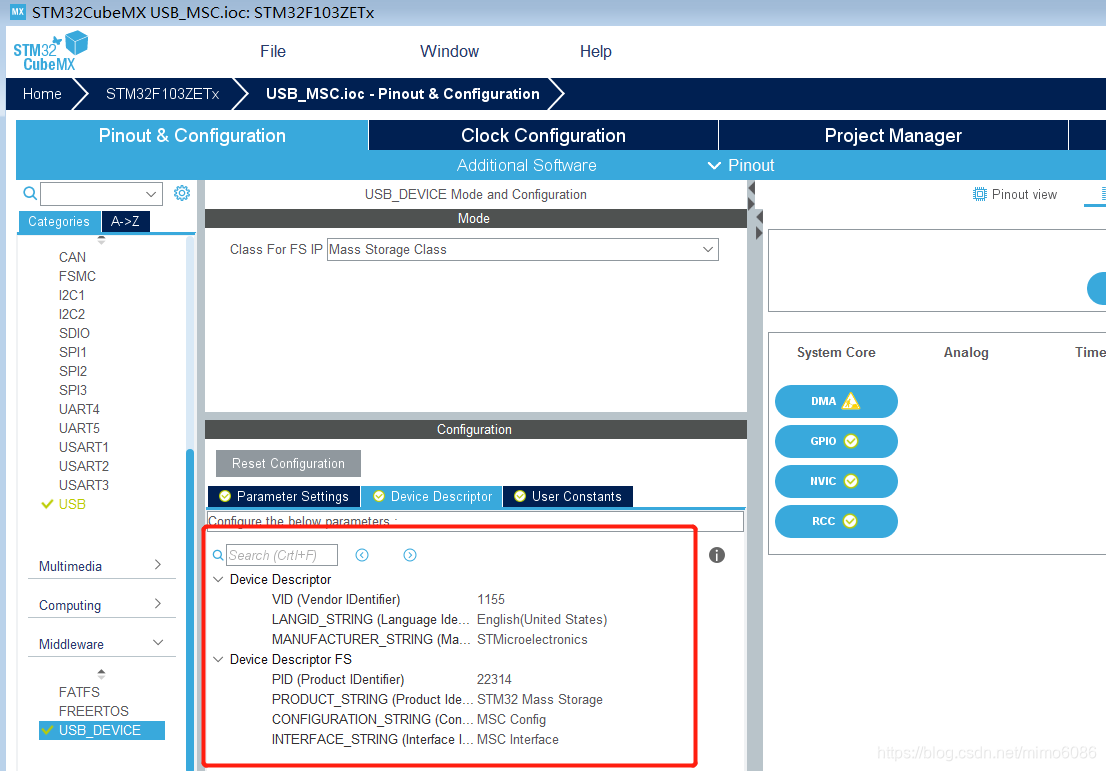Click the parameter search magnifier icon
Screen dimensions: 1106x771
[x=218, y=555]
